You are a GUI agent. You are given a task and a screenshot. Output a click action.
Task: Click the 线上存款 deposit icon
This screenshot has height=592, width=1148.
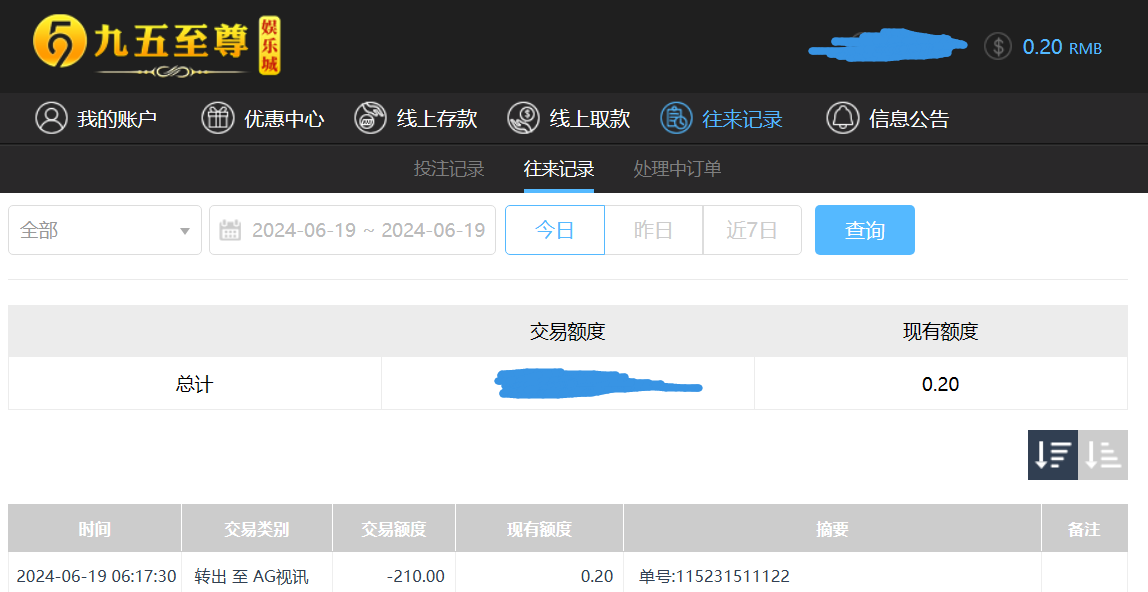click(370, 118)
